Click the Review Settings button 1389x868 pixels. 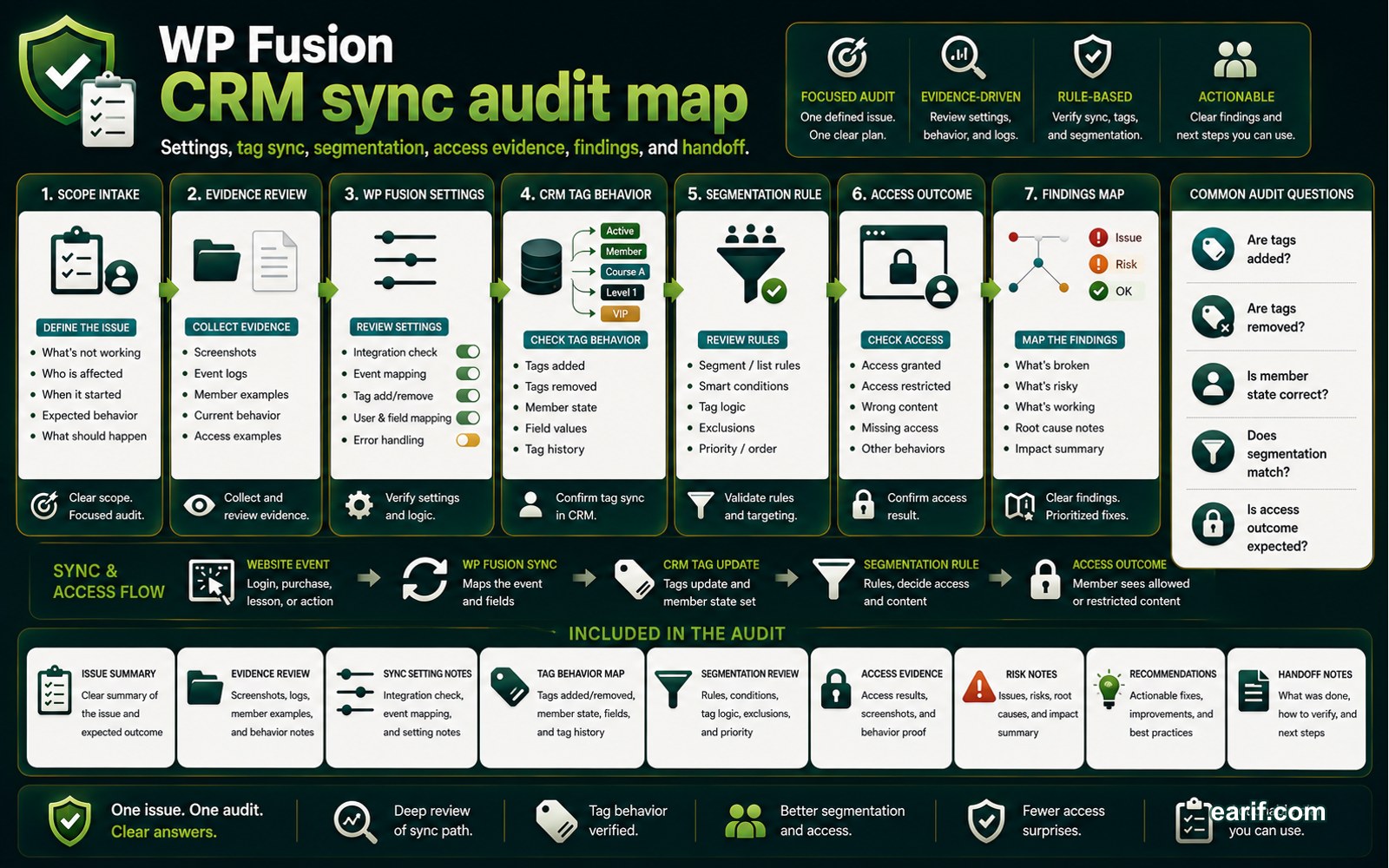coord(398,327)
